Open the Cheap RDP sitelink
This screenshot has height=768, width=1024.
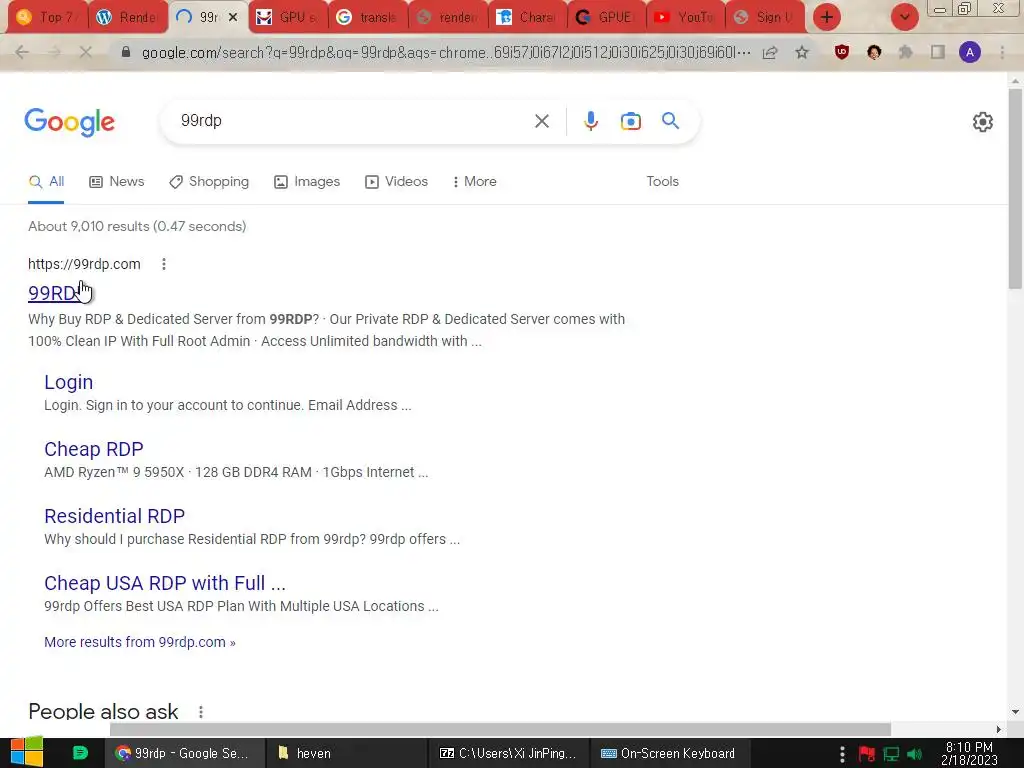pyautogui.click(x=93, y=449)
